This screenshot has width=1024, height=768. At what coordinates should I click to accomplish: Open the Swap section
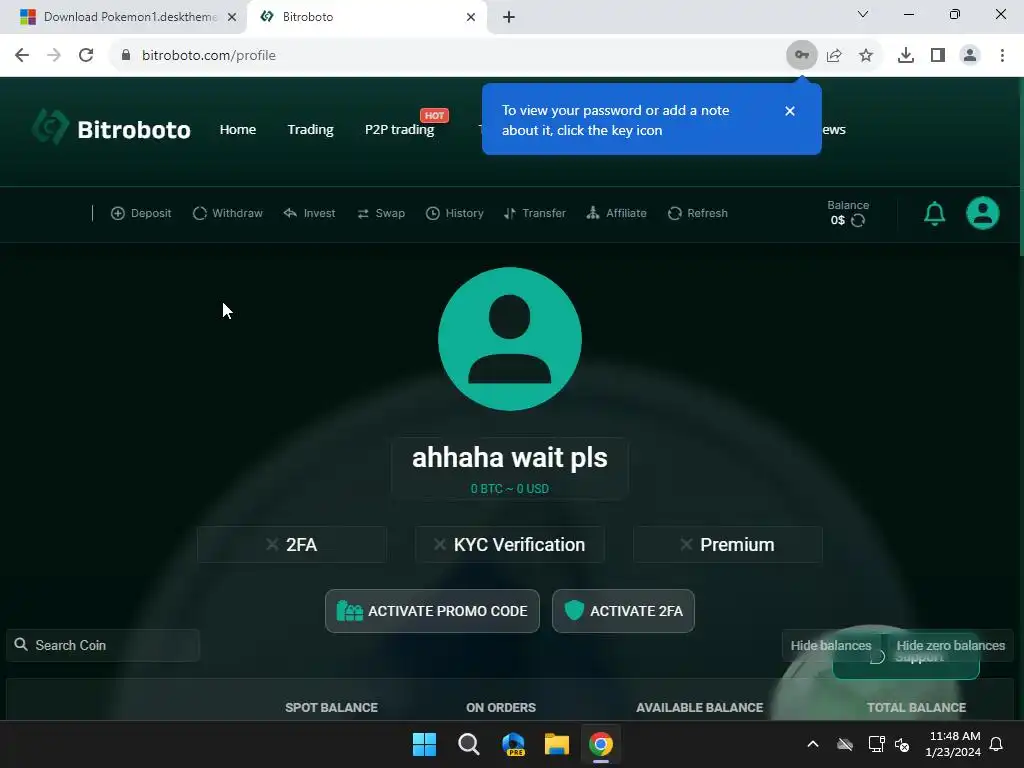(381, 213)
